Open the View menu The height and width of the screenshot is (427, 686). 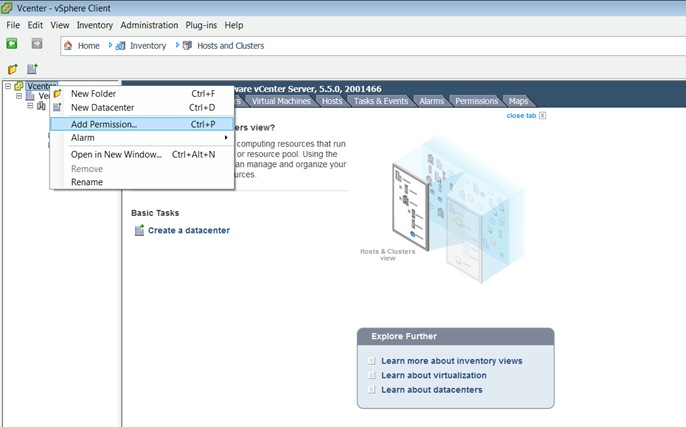tap(60, 25)
